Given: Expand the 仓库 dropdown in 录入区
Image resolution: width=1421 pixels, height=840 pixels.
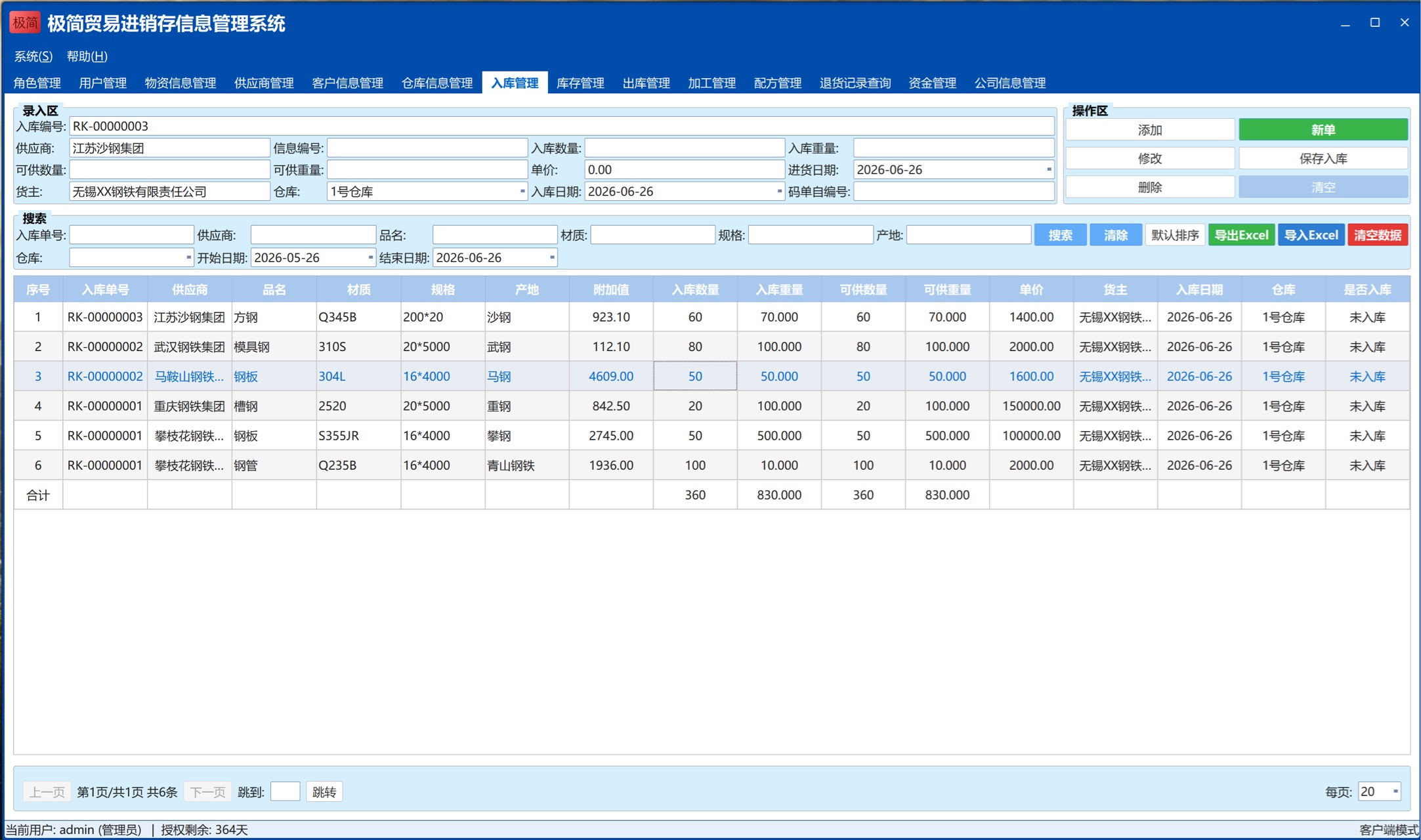Looking at the screenshot, I should tap(522, 192).
